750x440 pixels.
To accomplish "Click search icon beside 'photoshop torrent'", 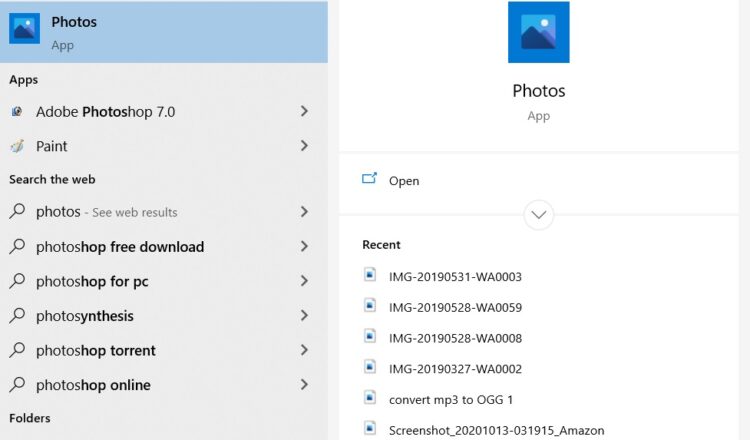I will [x=17, y=350].
